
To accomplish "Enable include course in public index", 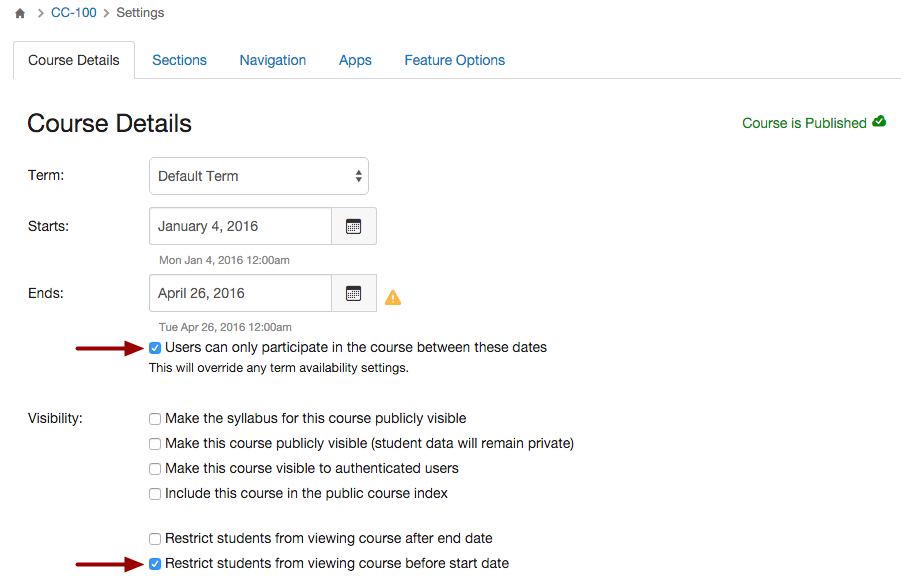I will pyautogui.click(x=155, y=494).
